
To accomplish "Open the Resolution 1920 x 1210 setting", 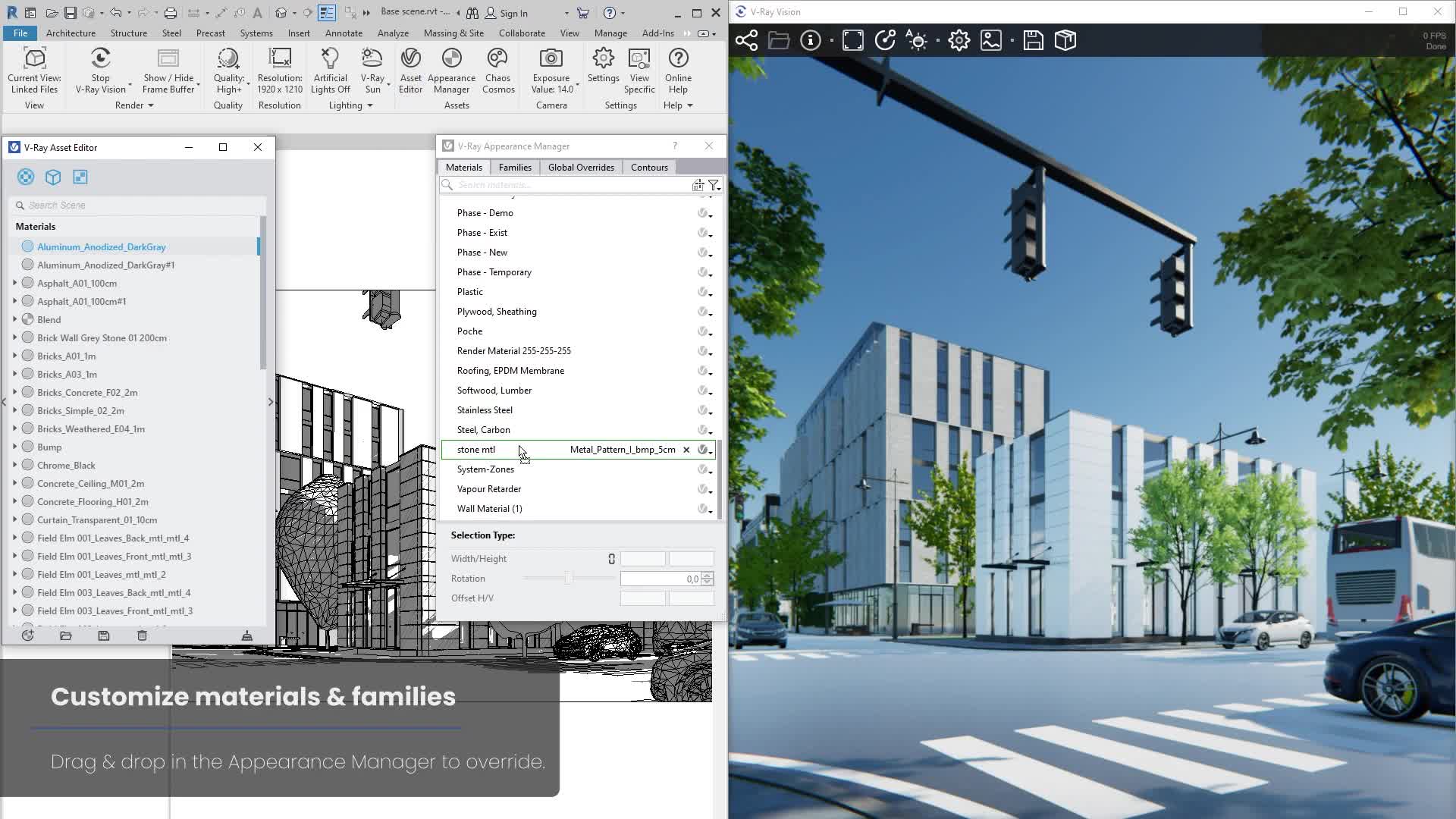I will tap(280, 71).
